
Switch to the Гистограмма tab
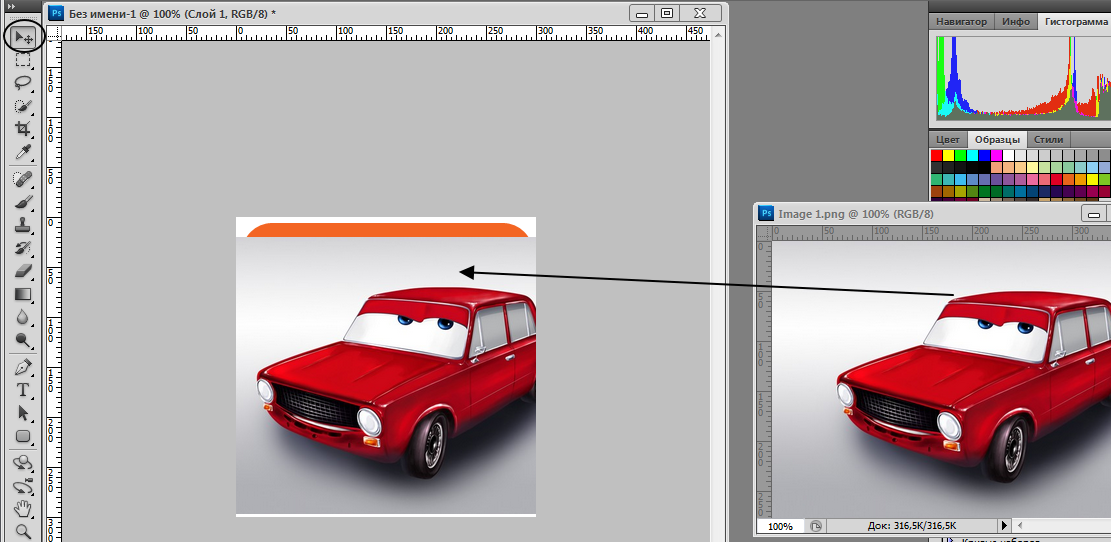click(1074, 22)
